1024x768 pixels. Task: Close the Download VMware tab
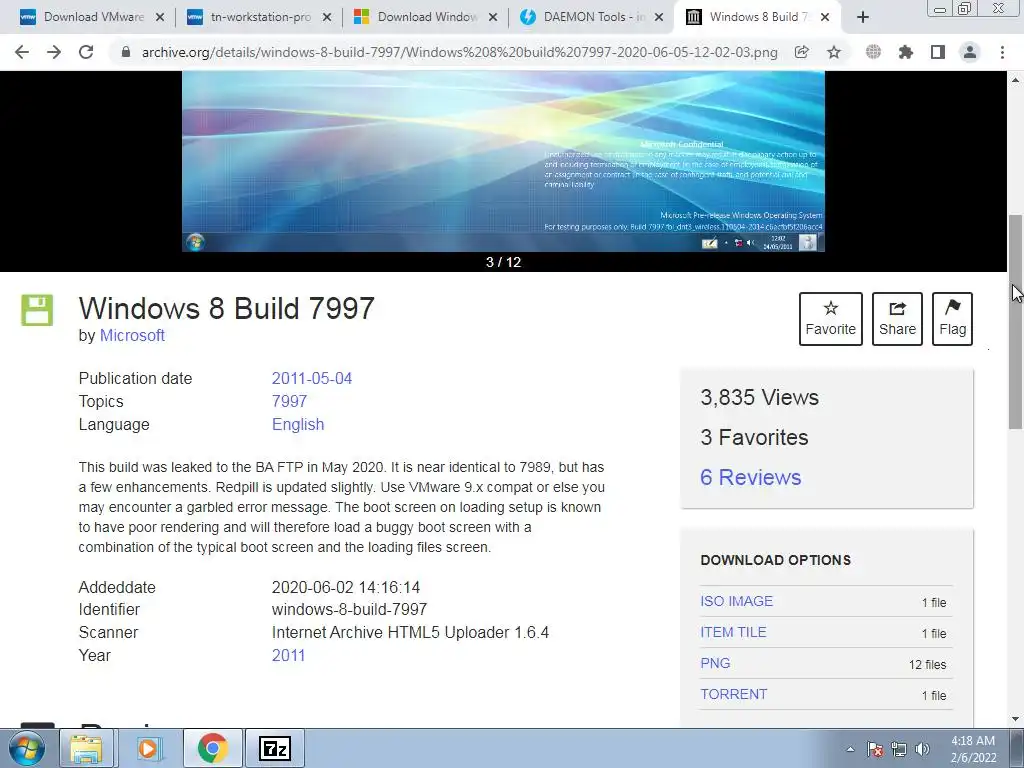tap(160, 18)
